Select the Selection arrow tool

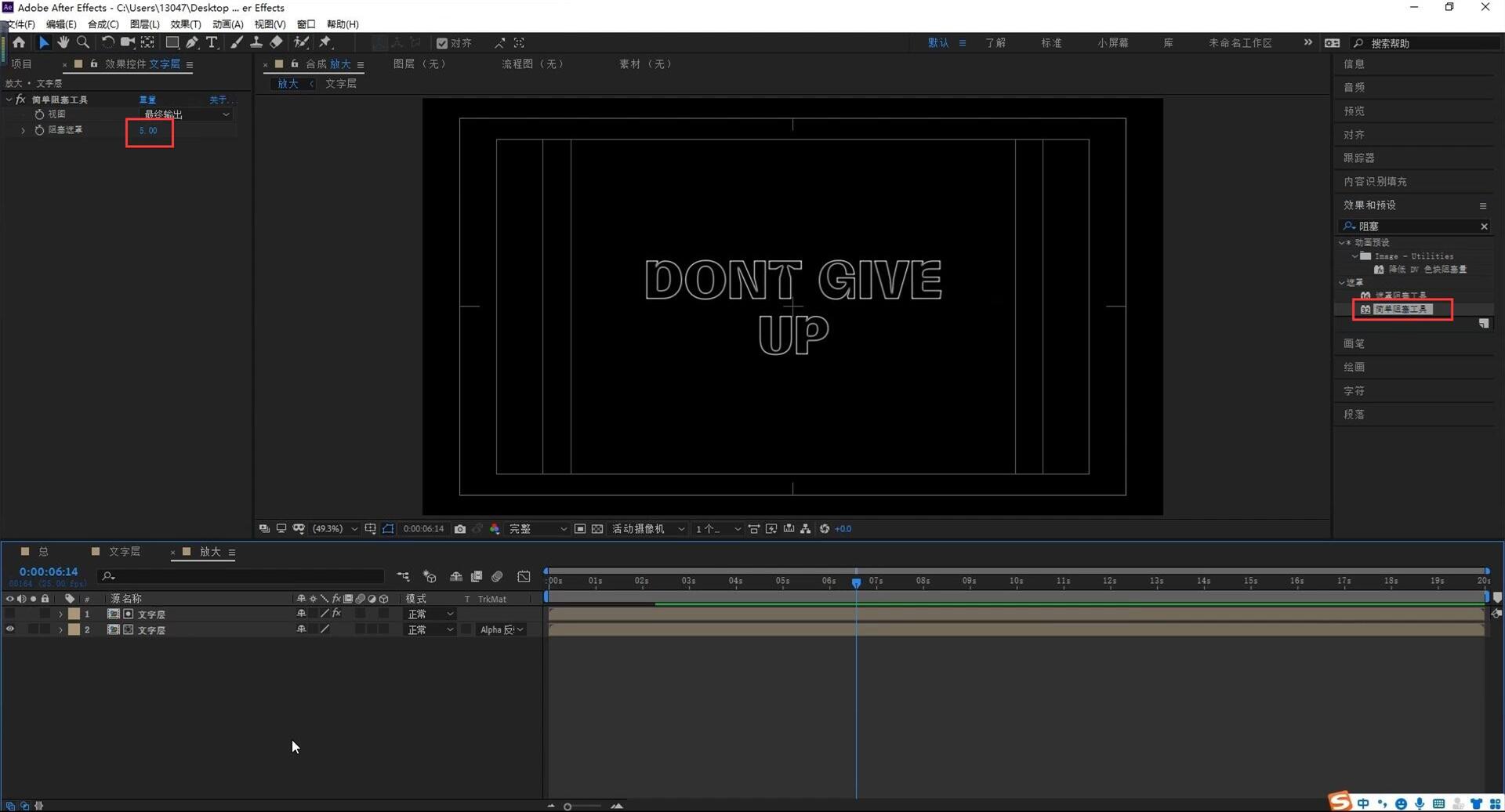coord(44,42)
